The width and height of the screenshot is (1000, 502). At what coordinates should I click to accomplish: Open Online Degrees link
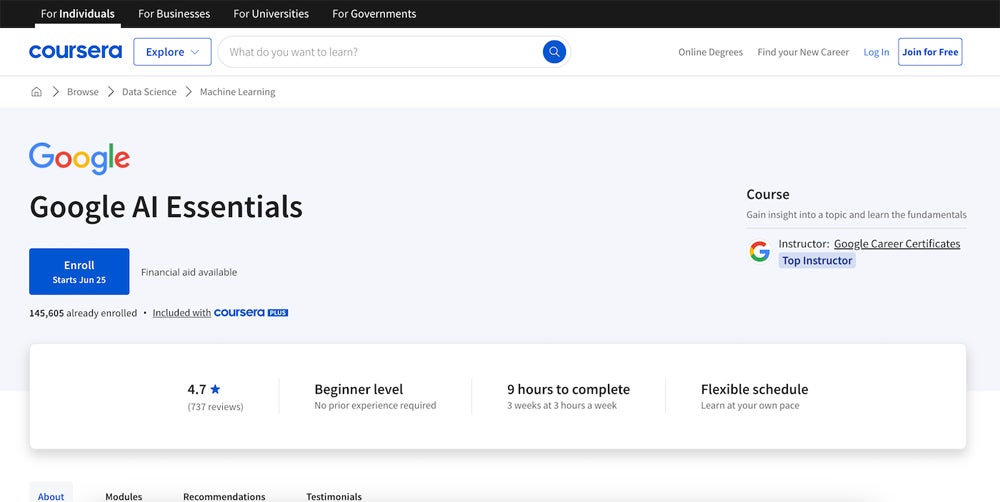710,52
